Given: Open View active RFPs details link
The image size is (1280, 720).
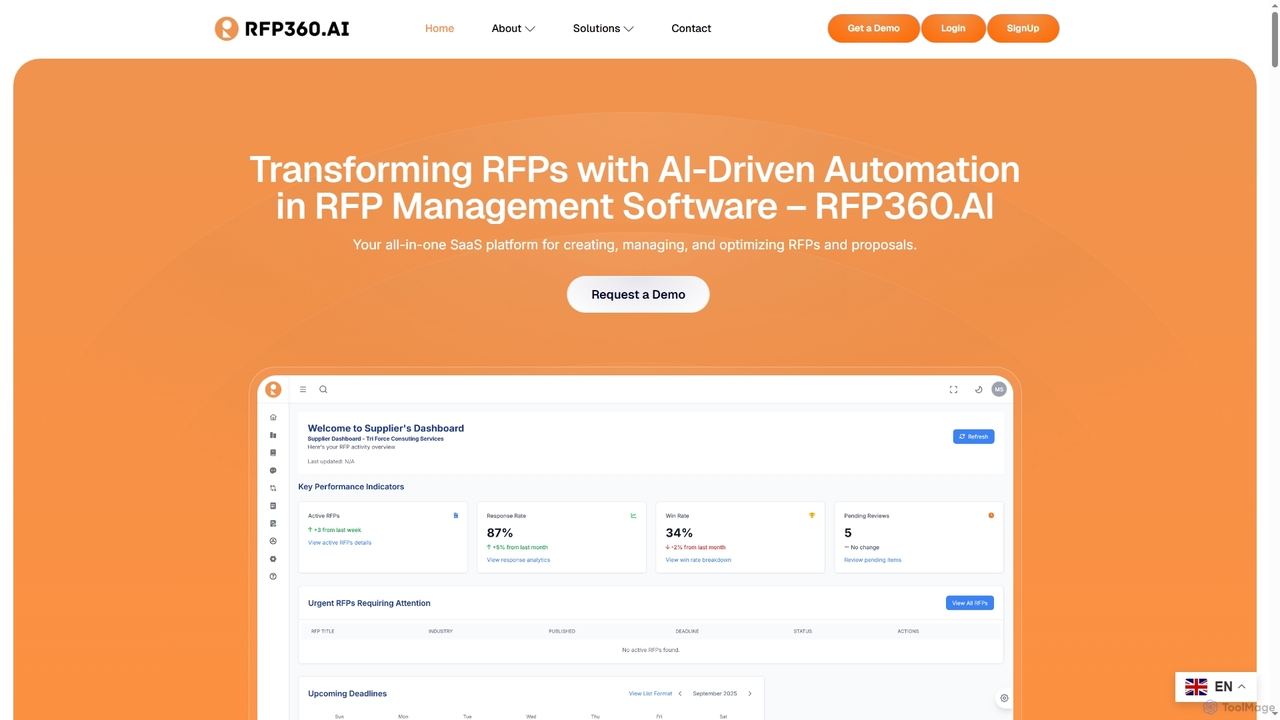Looking at the screenshot, I should (340, 543).
